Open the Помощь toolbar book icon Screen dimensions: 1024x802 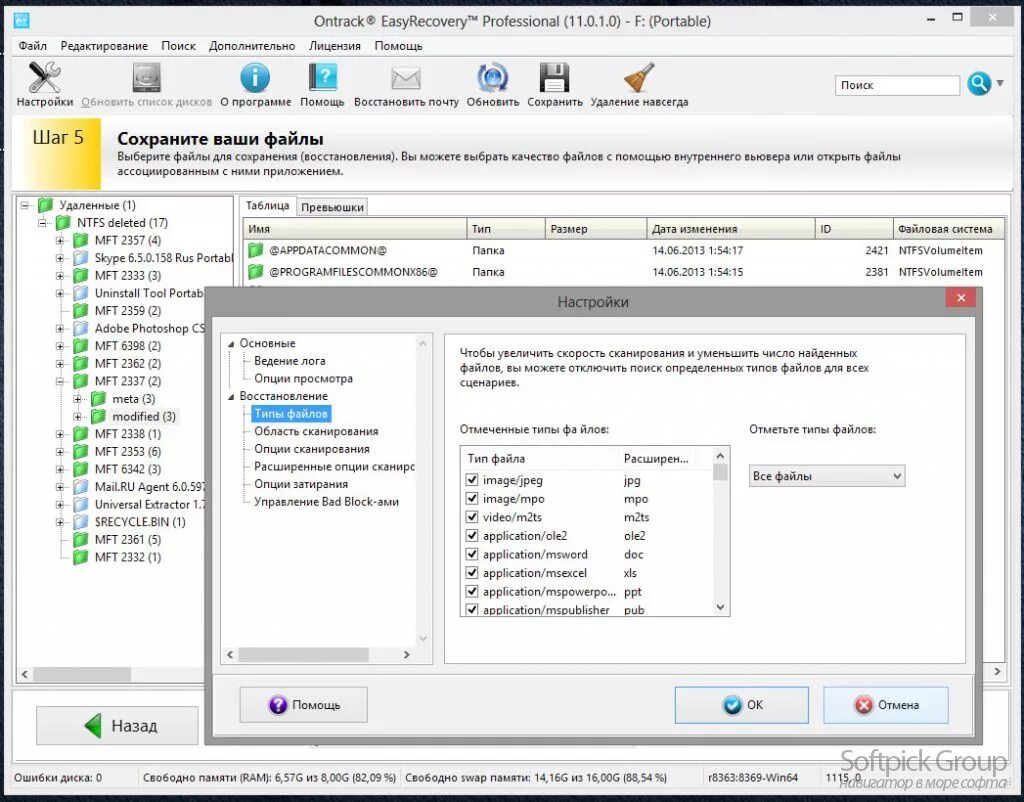323,78
